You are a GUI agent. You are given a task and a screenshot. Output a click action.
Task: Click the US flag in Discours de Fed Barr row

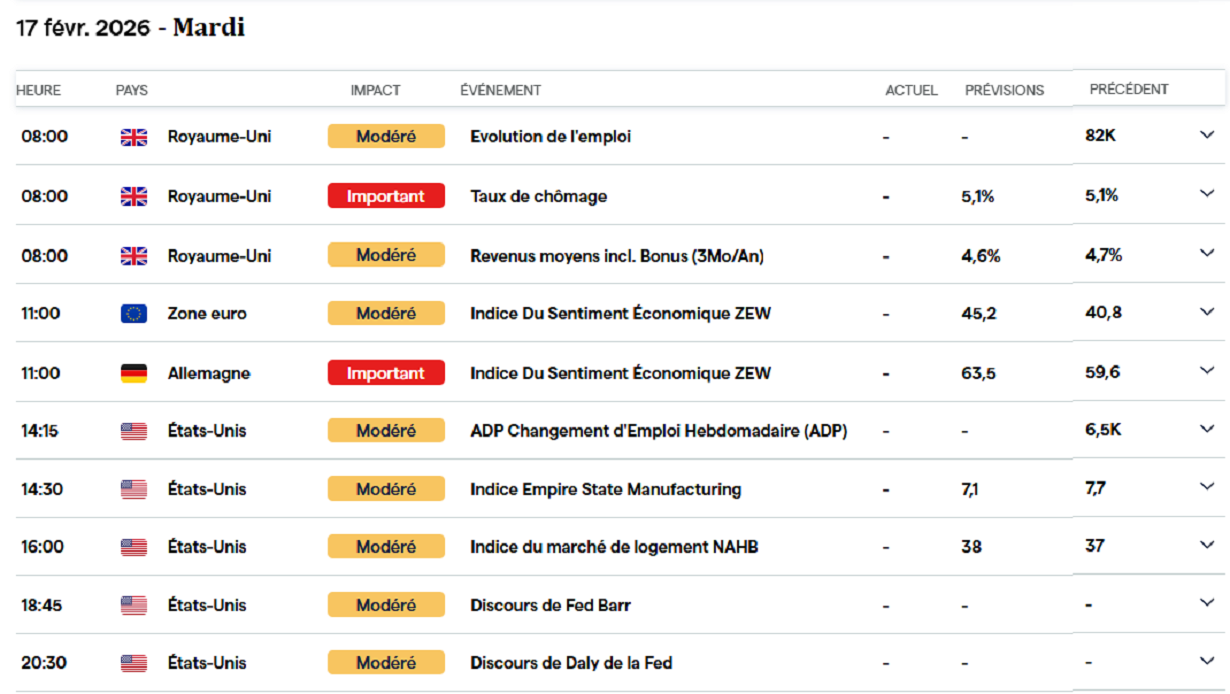[x=133, y=605]
